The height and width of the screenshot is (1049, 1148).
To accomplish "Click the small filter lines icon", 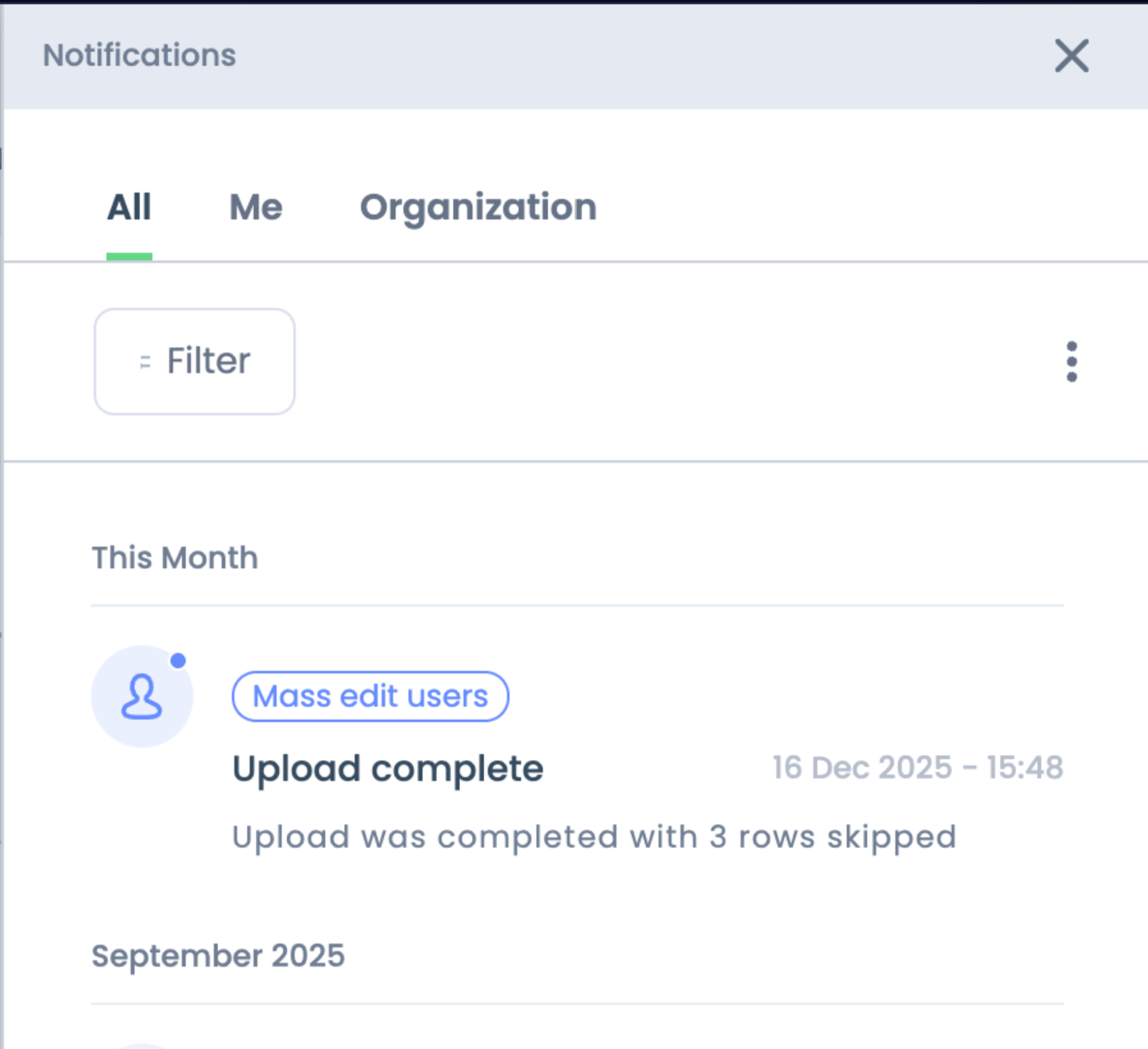I will pyautogui.click(x=145, y=362).
